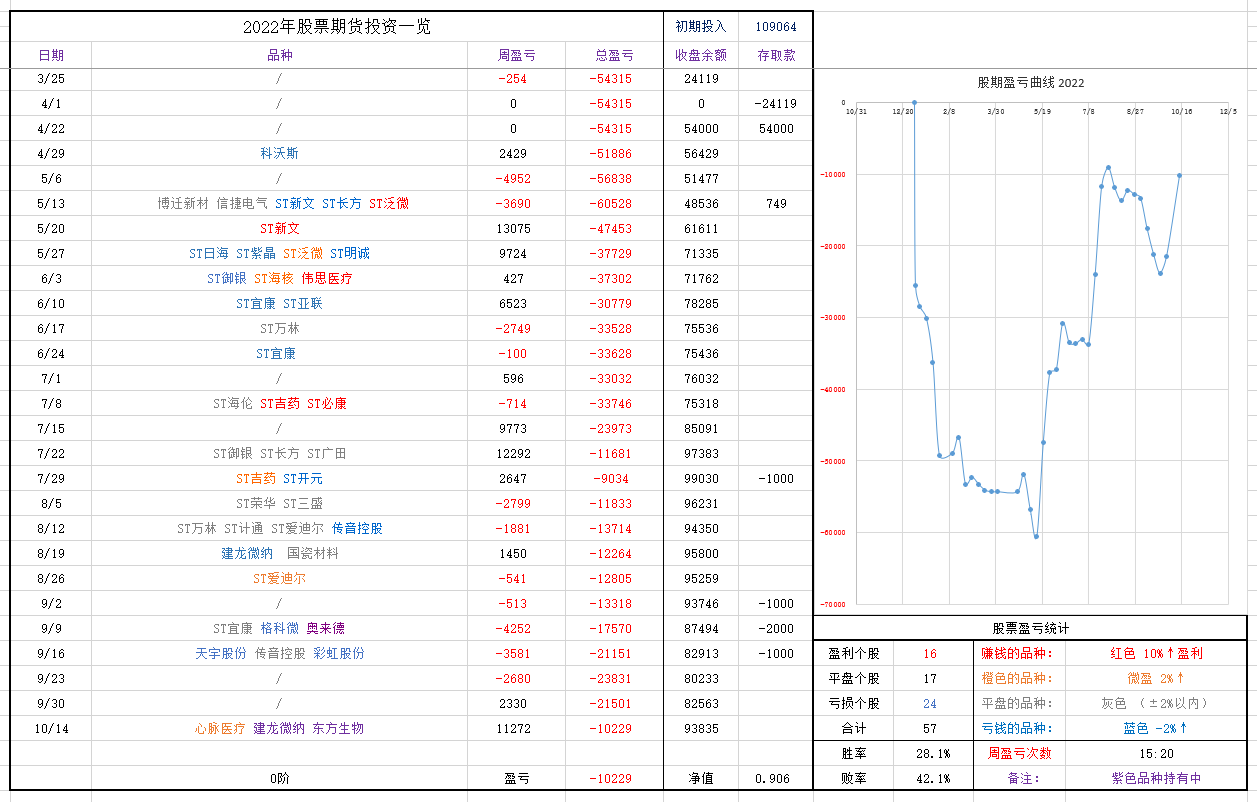Select the 周盈亏 column header
The height and width of the screenshot is (802, 1257).
pos(516,55)
